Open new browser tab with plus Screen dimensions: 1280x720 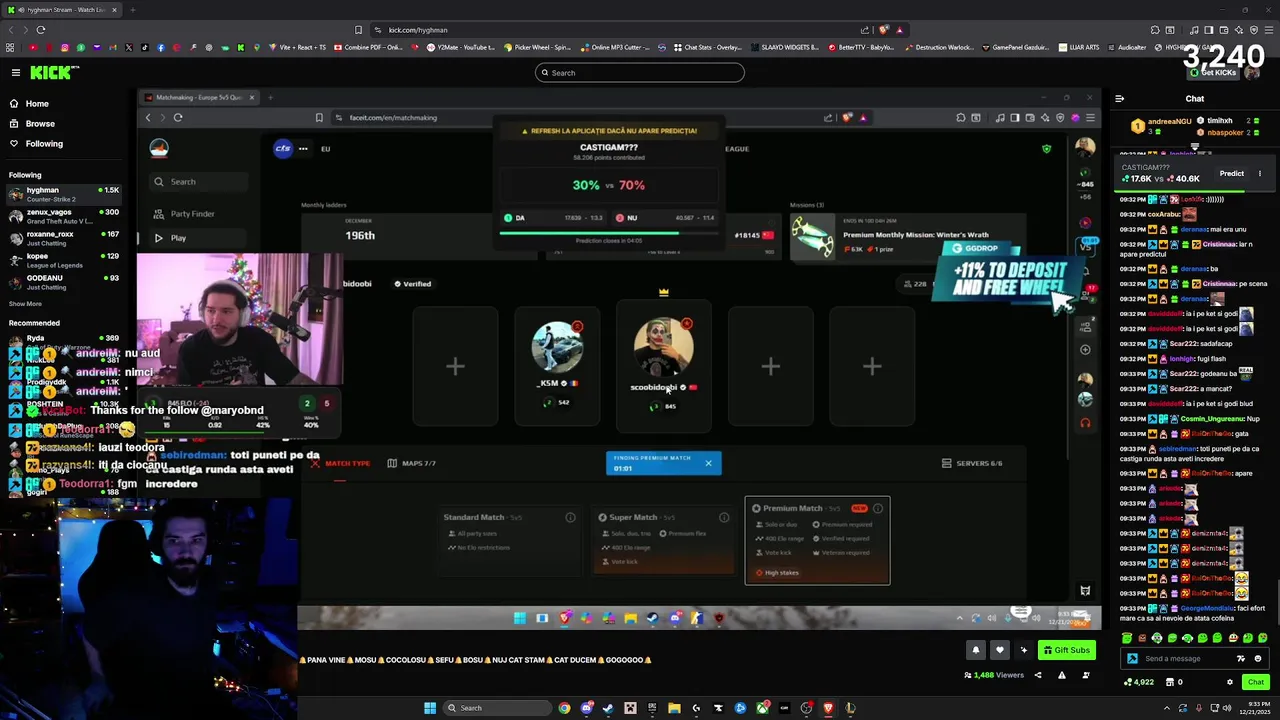point(132,10)
